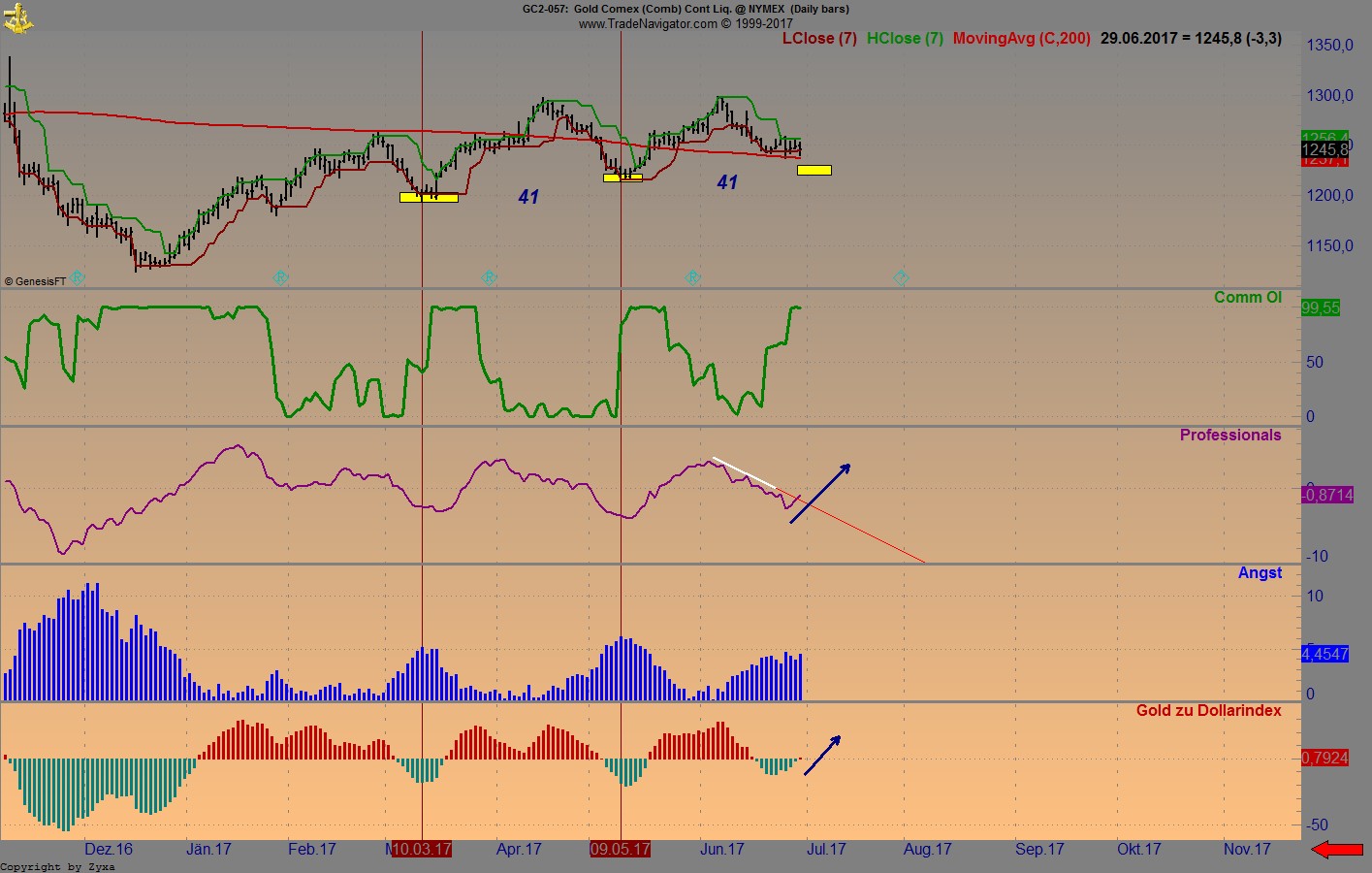This screenshot has width=1372, height=873.
Task: Click the Jul.17 date label
Action: [x=826, y=850]
